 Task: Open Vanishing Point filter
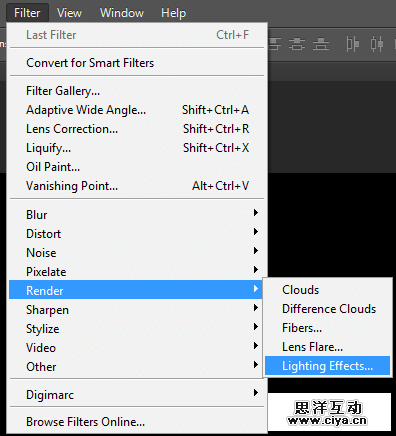(x=137, y=186)
